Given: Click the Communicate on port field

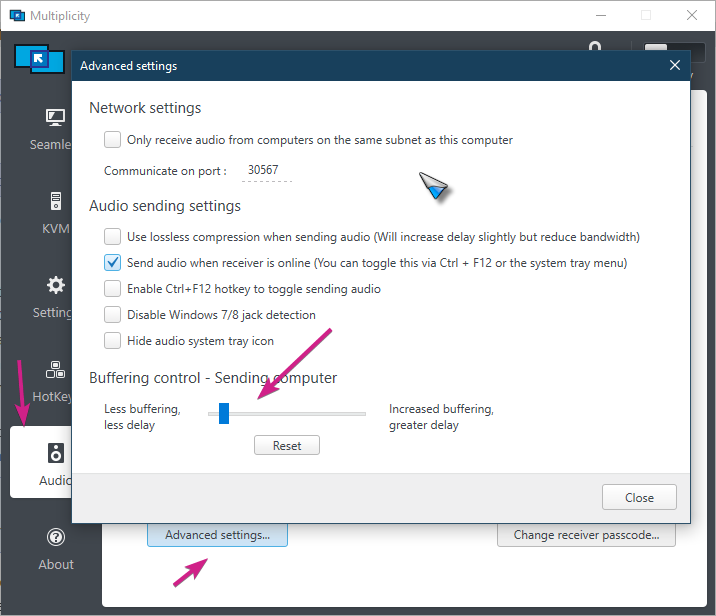Looking at the screenshot, I should (x=266, y=171).
